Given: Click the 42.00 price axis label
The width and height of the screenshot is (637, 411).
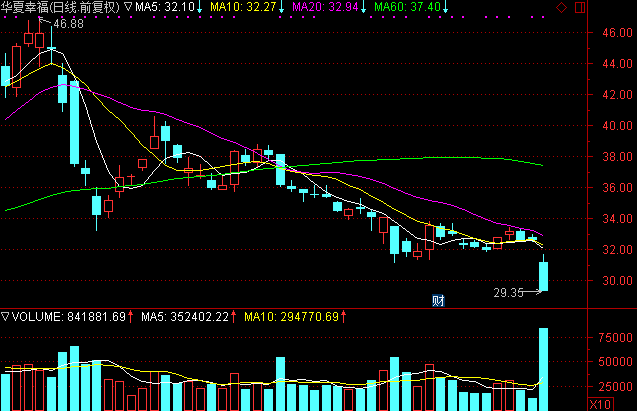Looking at the screenshot, I should (x=618, y=95).
